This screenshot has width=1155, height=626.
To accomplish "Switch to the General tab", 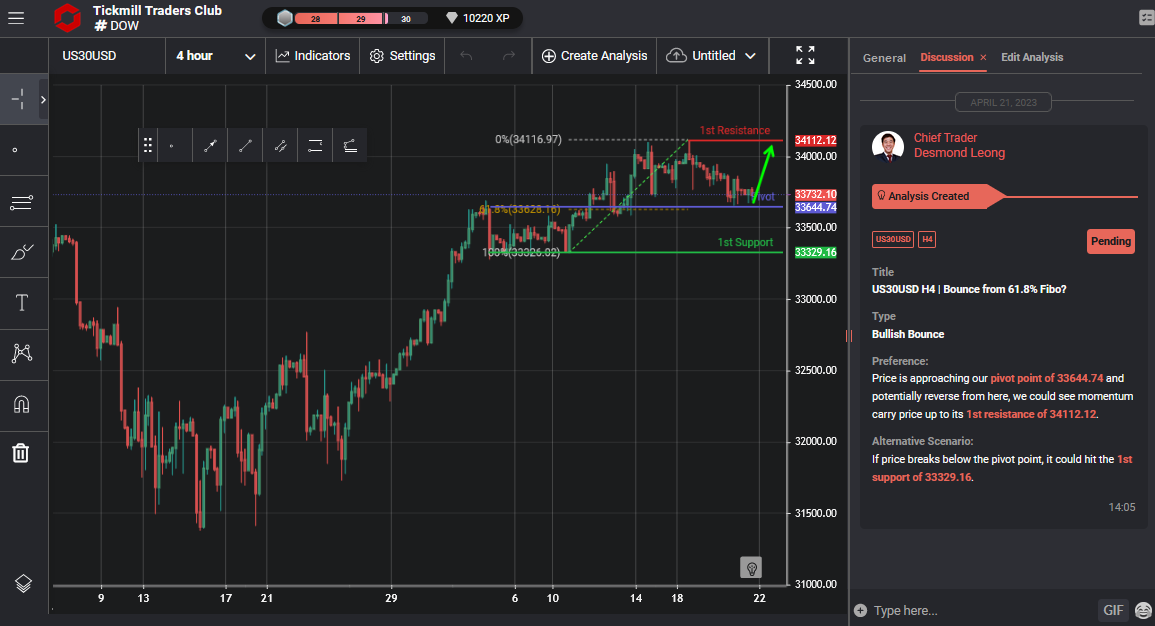I will click(884, 57).
